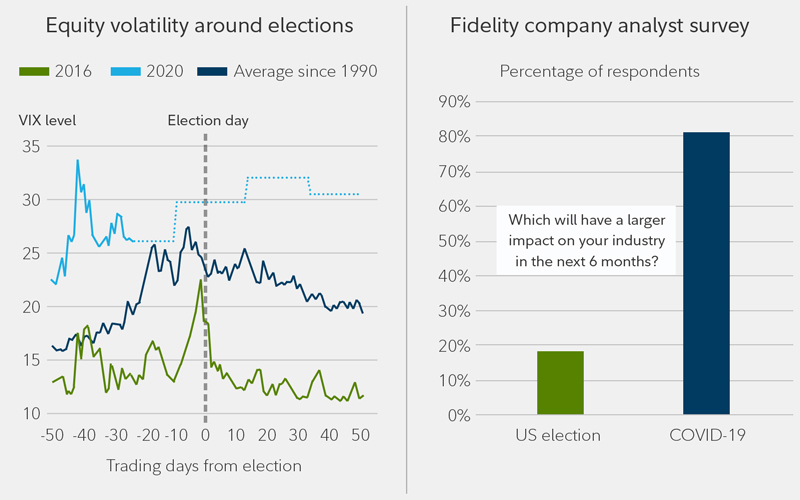Select the green US election bar
The image size is (800, 500).
560,383
